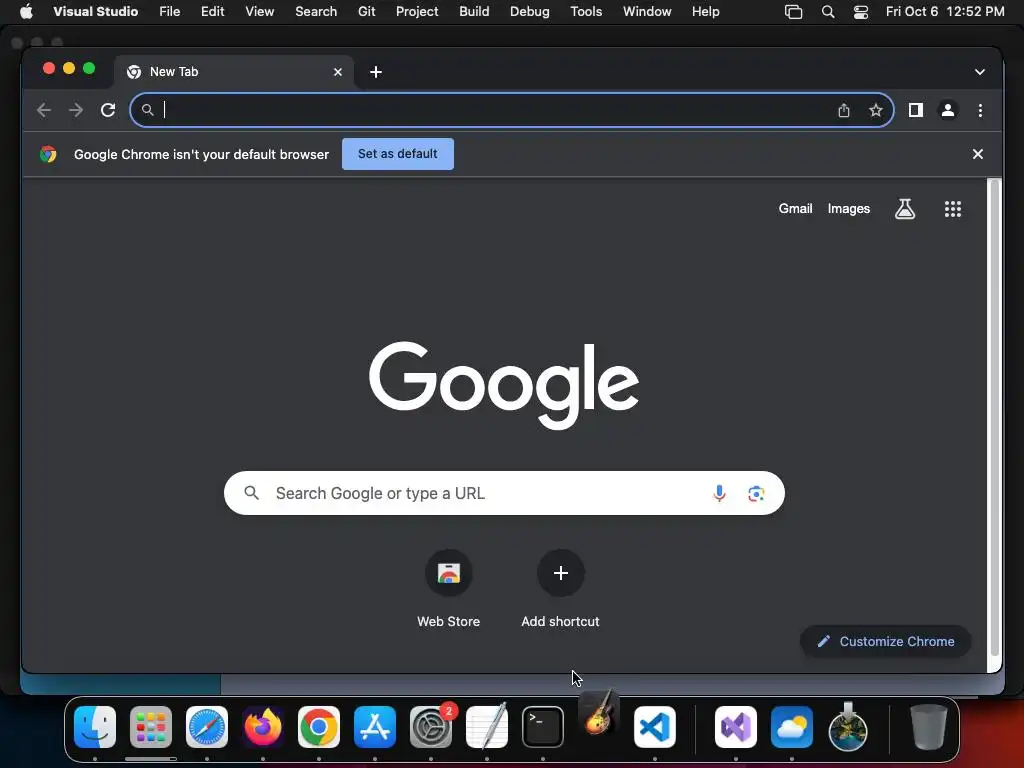Switch to Google Chrome in the Dock
1024x768 pixels.
[x=319, y=727]
